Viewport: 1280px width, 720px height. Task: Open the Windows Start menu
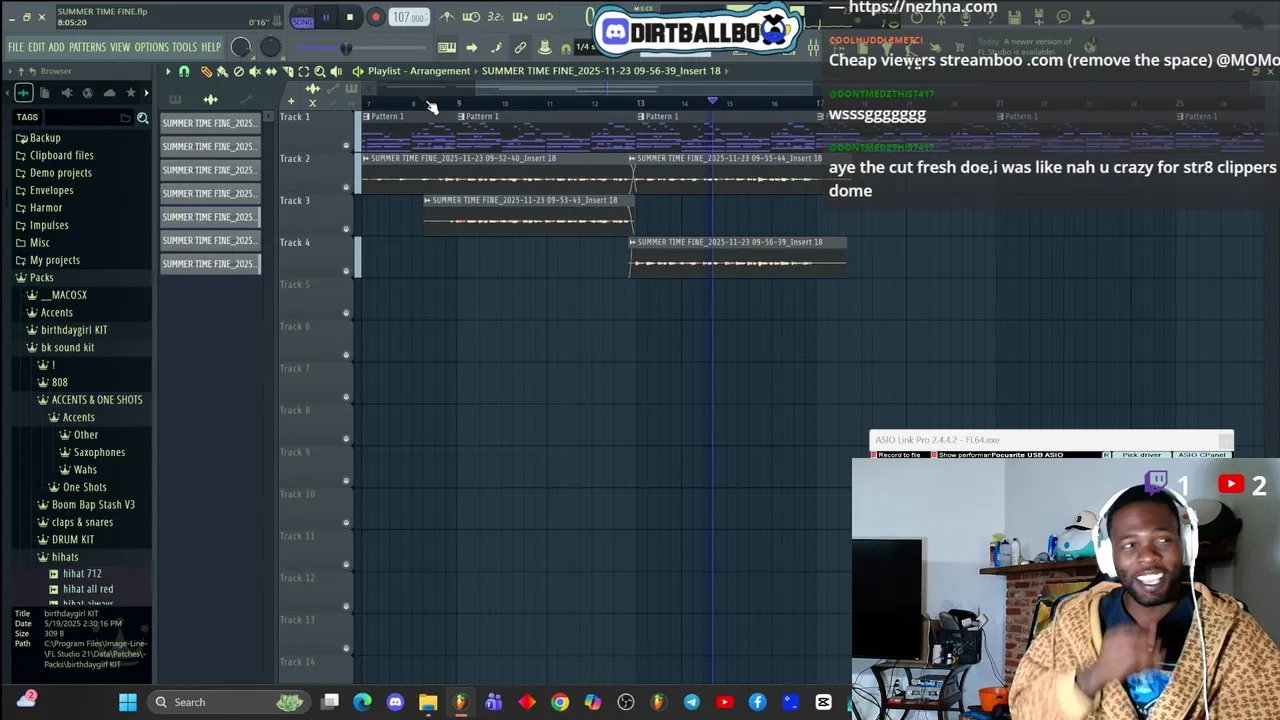click(x=128, y=702)
